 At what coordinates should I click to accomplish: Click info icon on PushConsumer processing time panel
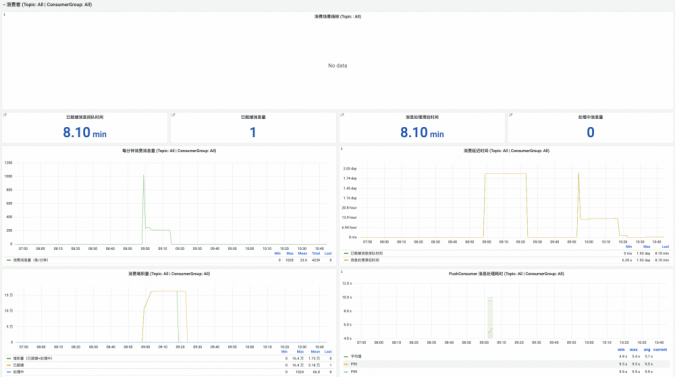[x=342, y=272]
